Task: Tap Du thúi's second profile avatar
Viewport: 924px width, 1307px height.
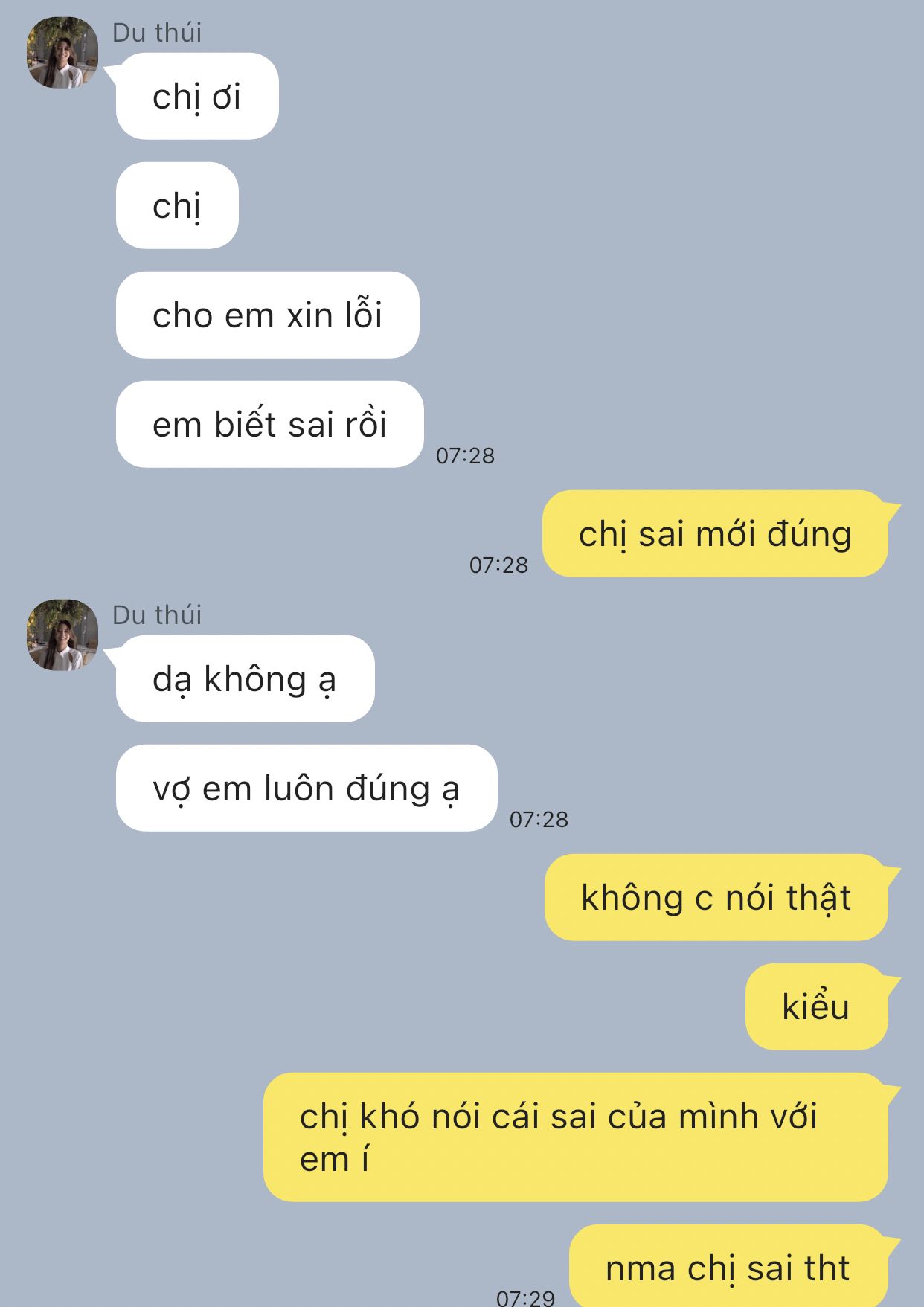Action: tap(62, 635)
